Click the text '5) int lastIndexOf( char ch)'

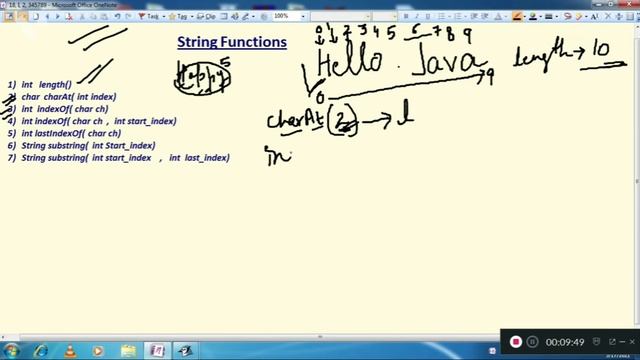click(64, 133)
